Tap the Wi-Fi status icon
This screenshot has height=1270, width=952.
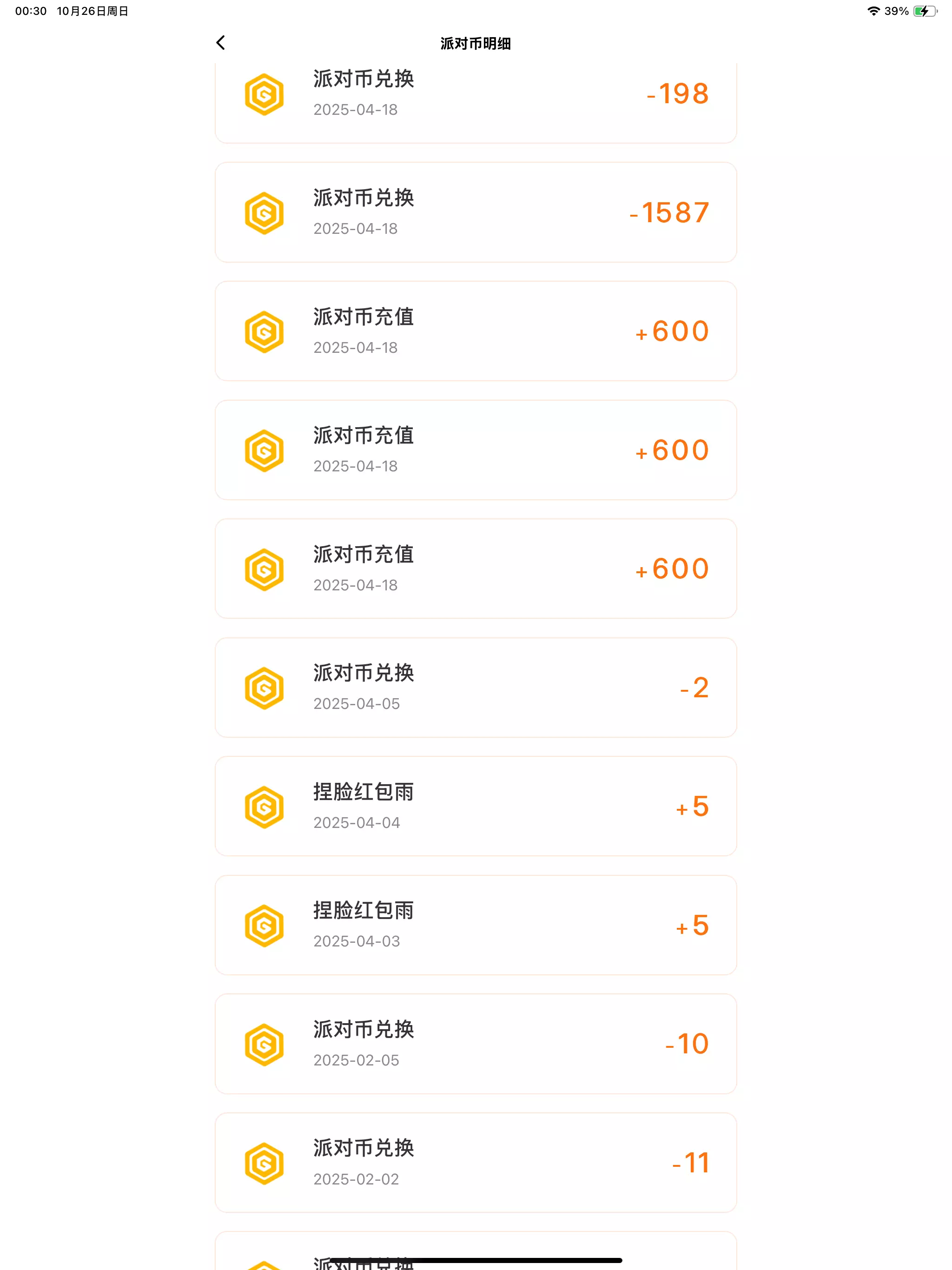873,11
